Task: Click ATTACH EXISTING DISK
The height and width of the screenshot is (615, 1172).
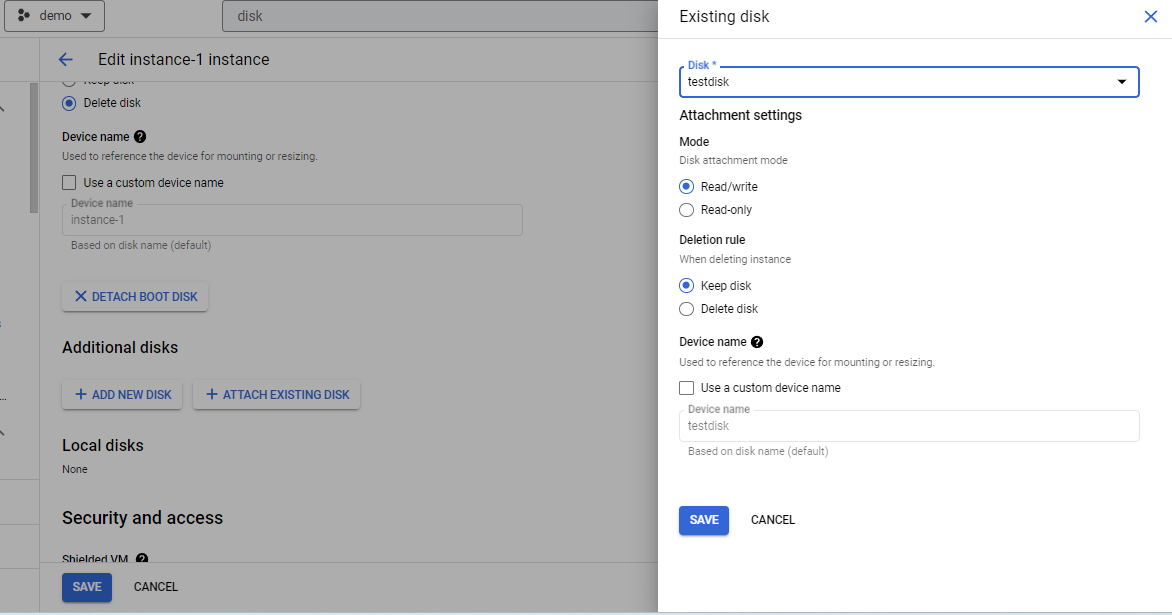Action: click(276, 394)
